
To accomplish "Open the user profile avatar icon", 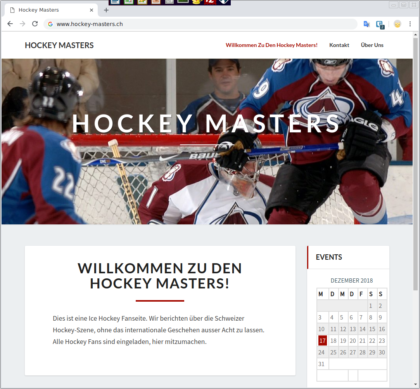I will tap(397, 24).
